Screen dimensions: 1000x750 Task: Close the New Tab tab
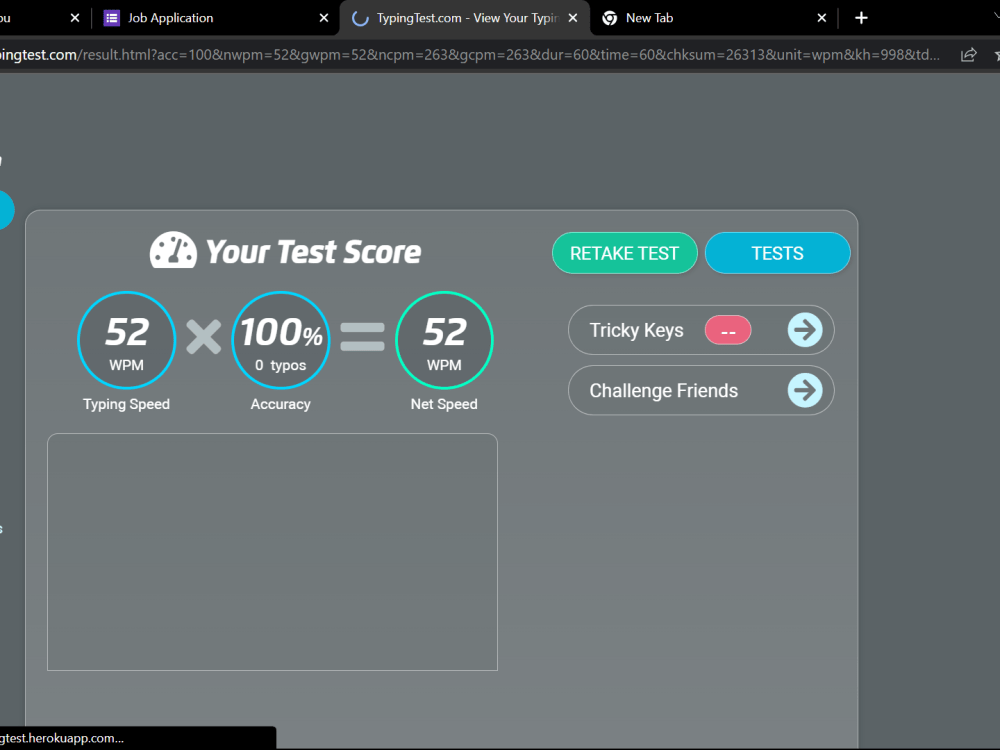click(x=822, y=18)
